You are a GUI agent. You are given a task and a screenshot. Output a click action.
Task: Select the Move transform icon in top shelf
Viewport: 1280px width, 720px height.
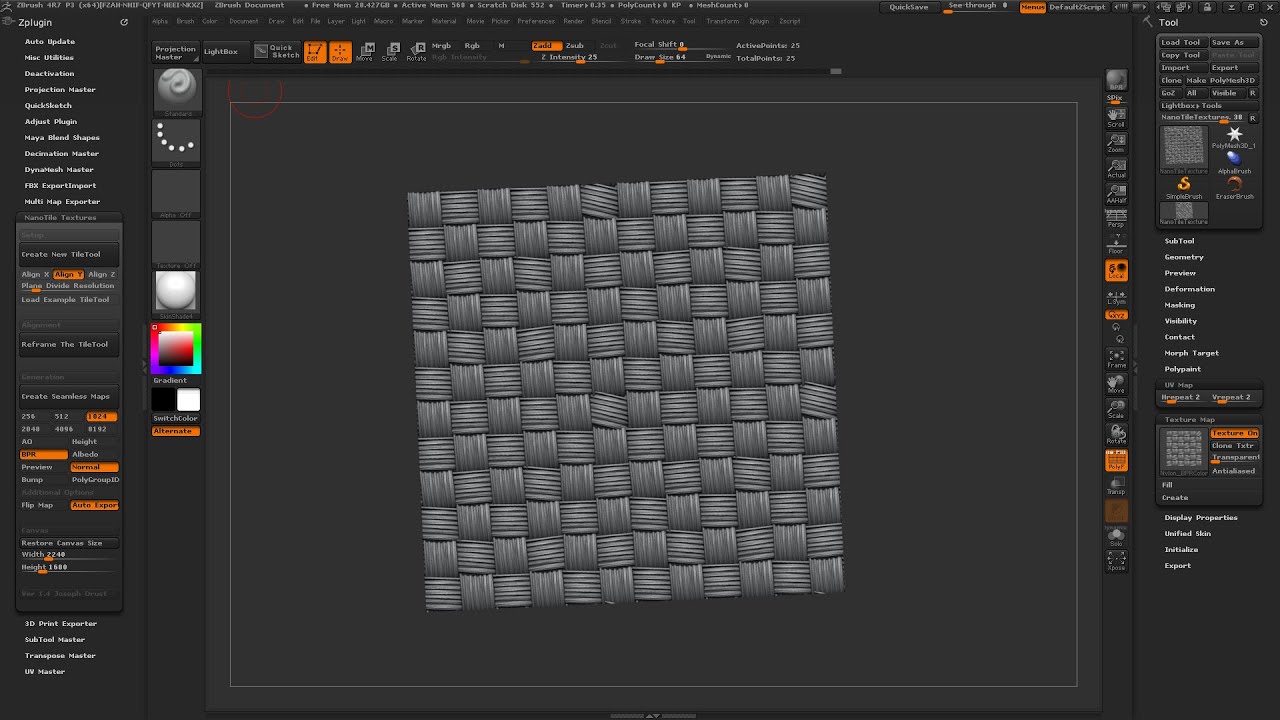(x=365, y=52)
